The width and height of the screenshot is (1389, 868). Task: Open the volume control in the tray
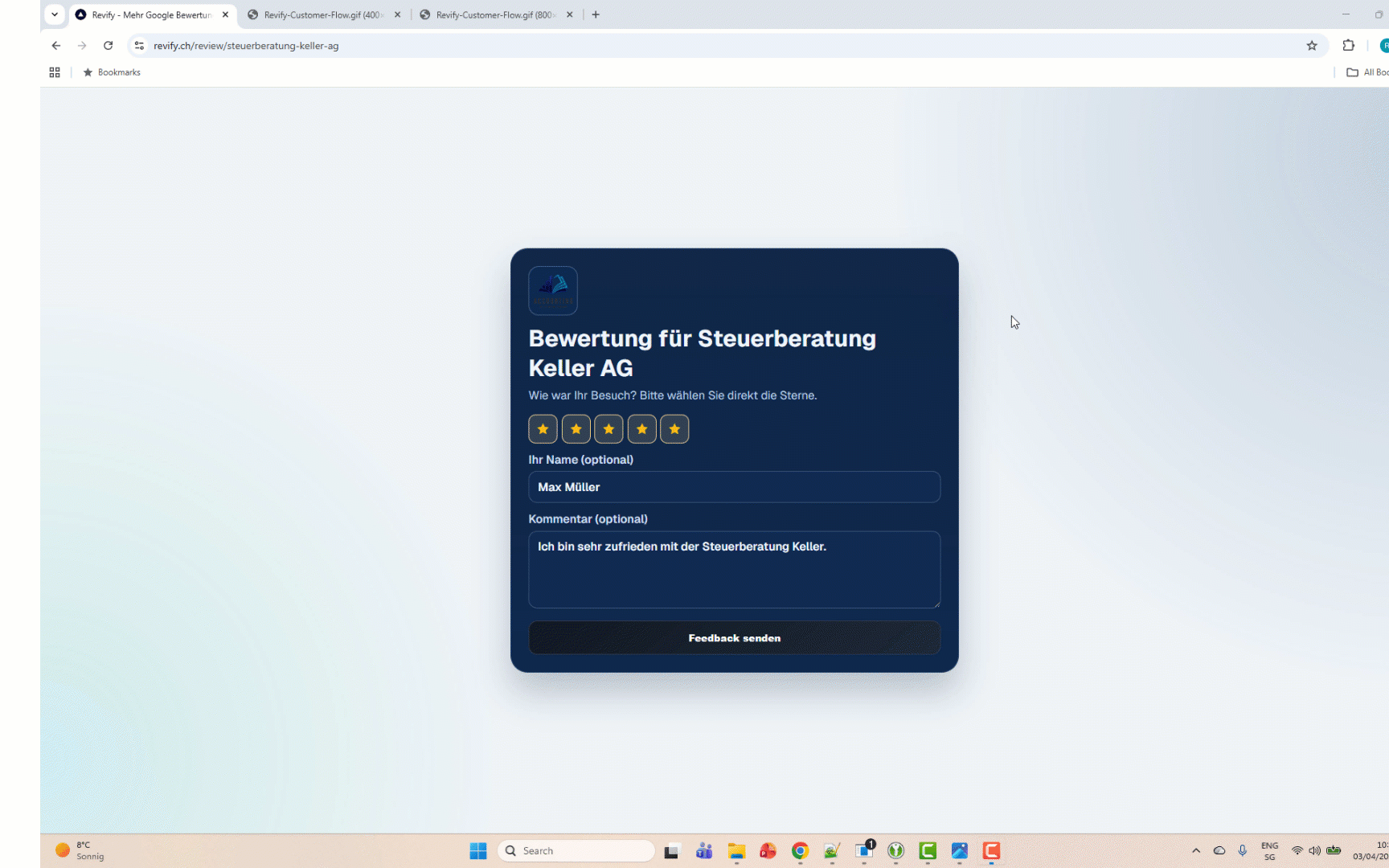1316,850
